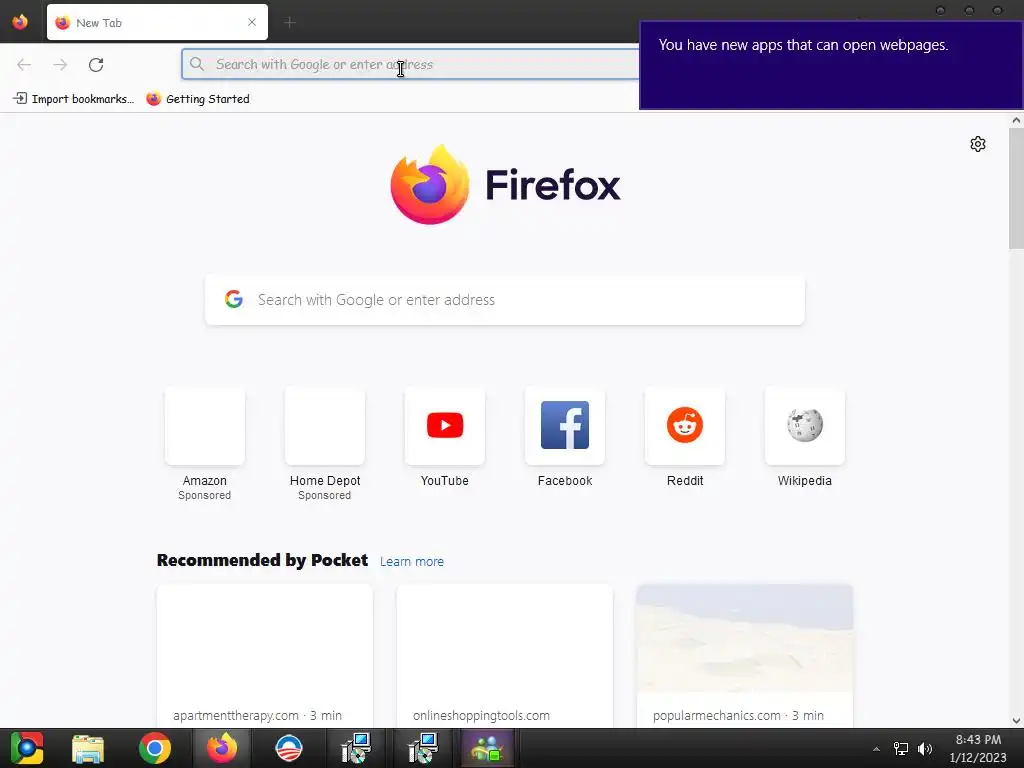Click the magnifier icon in the address bar
Screen dimensions: 1024x768
(197, 64)
